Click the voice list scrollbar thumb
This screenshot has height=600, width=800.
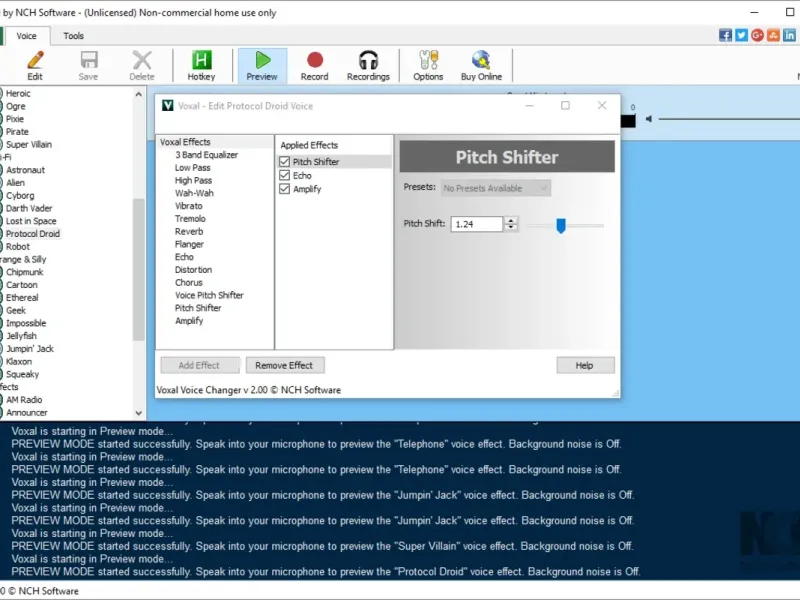[138, 269]
